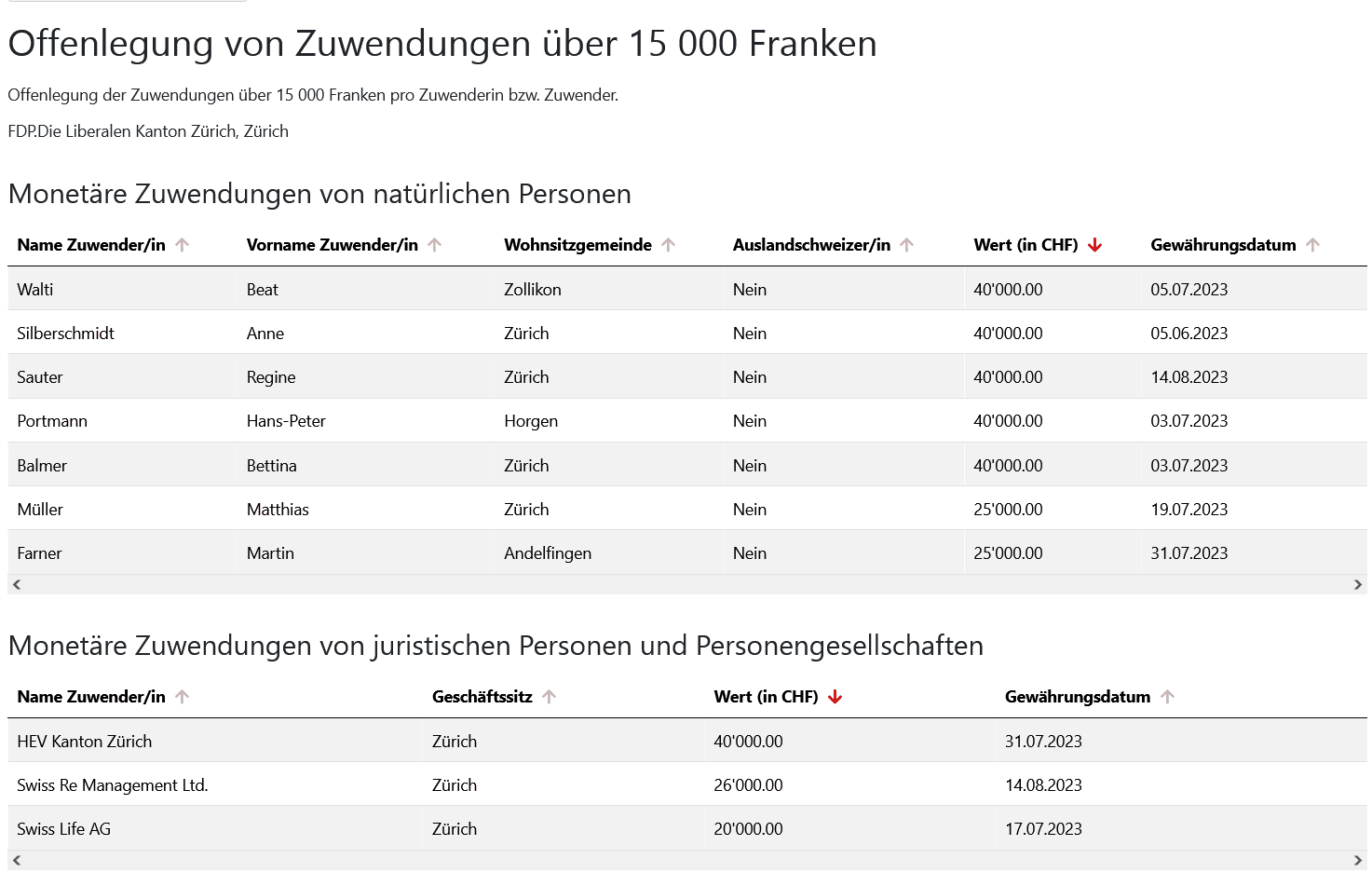Click the sort arrow next to Auslandschweizer/in
Viewport: 1372px width, 886px height.
906,245
